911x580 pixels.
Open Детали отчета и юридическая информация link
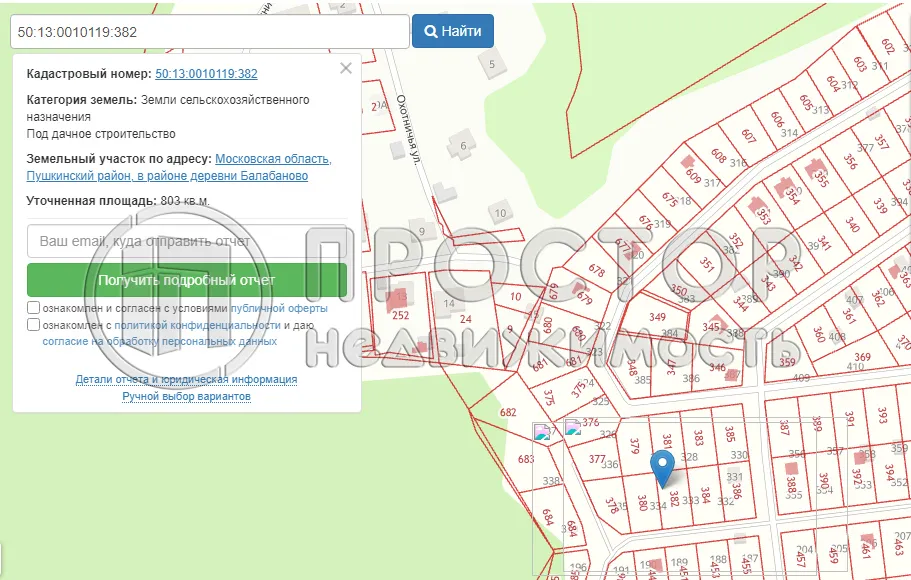tap(186, 380)
